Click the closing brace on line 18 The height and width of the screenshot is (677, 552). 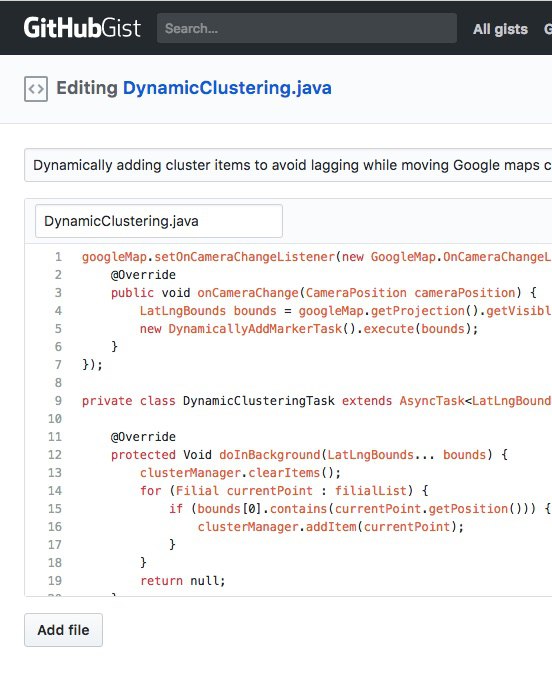click(143, 563)
